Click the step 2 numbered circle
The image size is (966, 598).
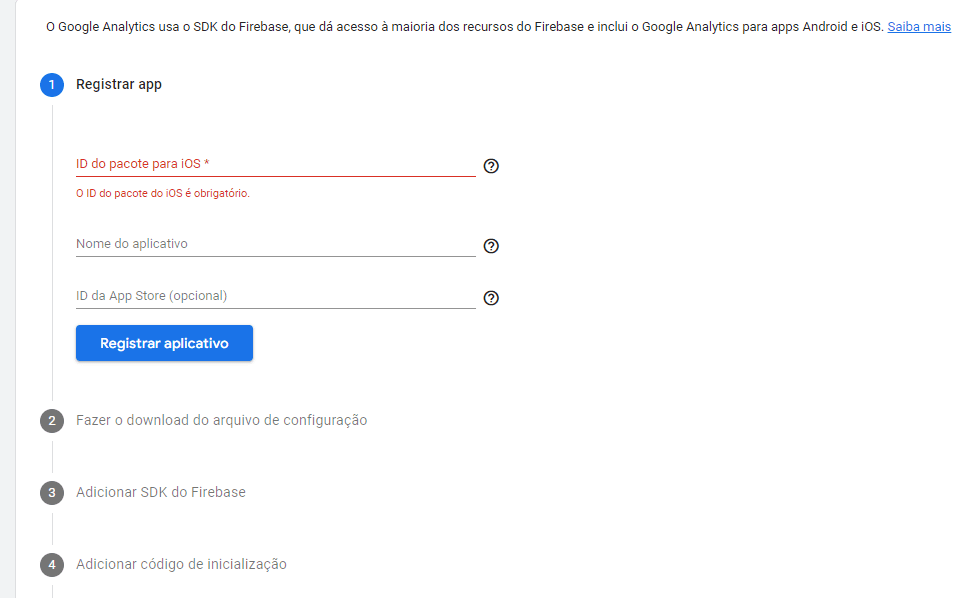pyautogui.click(x=52, y=420)
